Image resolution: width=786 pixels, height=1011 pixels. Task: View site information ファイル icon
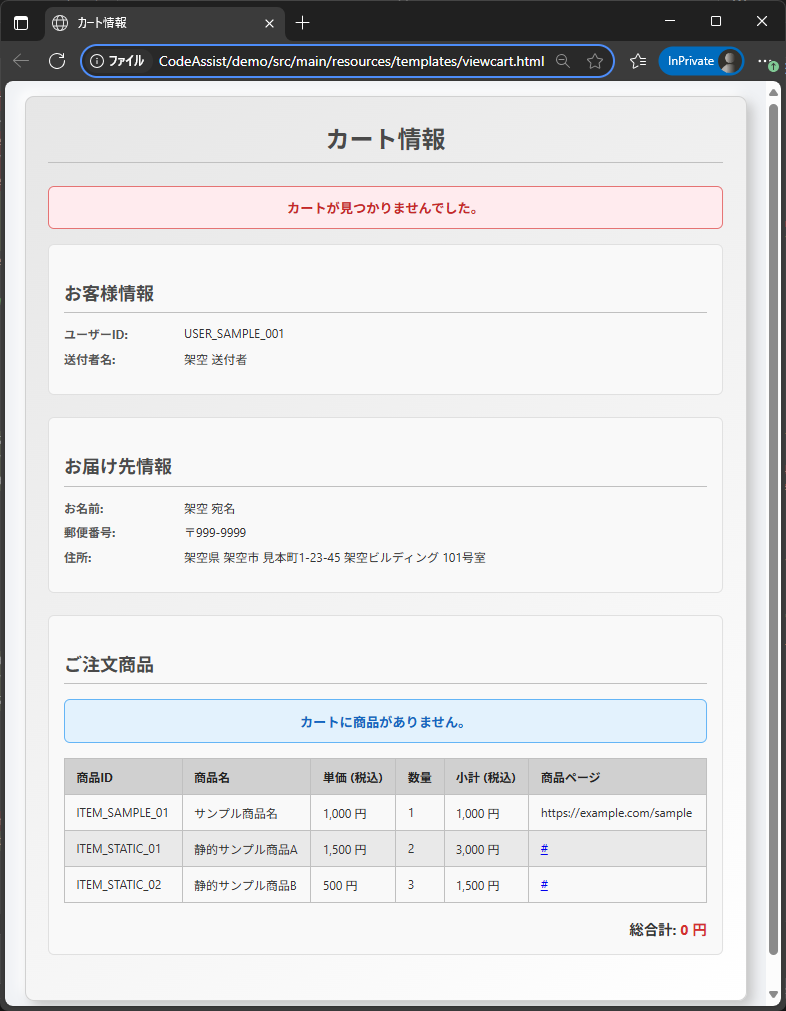117,61
